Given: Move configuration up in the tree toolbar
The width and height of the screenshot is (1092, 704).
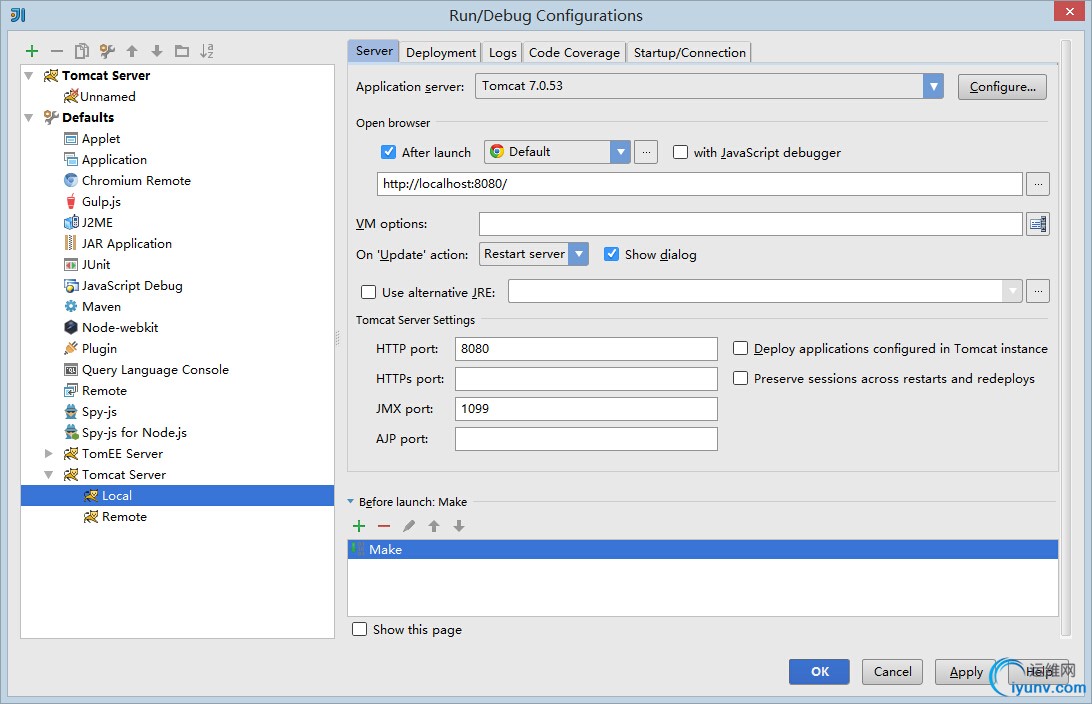Looking at the screenshot, I should (x=132, y=51).
